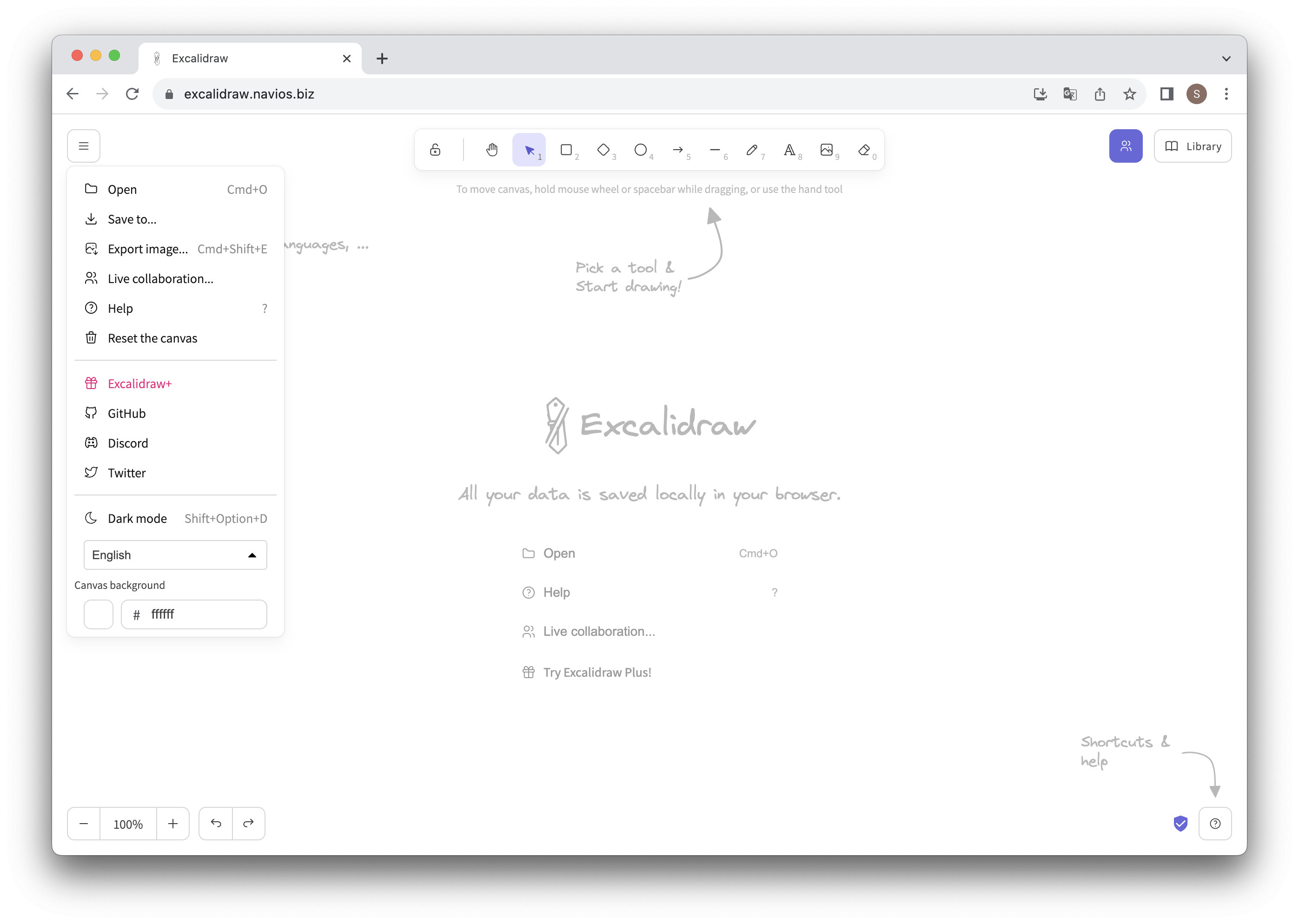Select the Eraser tool

coord(864,150)
